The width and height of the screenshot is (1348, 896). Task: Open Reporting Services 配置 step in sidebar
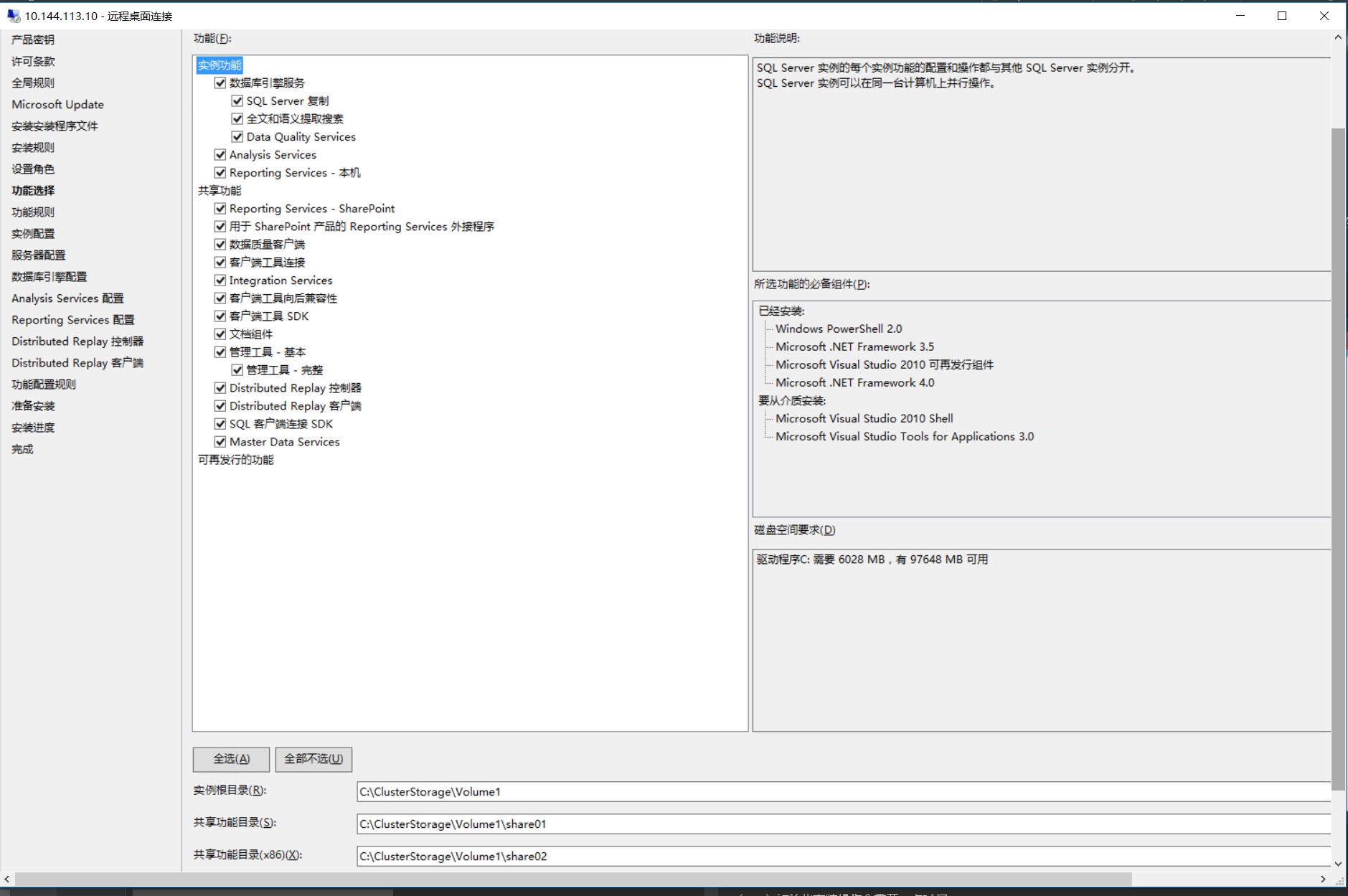72,320
